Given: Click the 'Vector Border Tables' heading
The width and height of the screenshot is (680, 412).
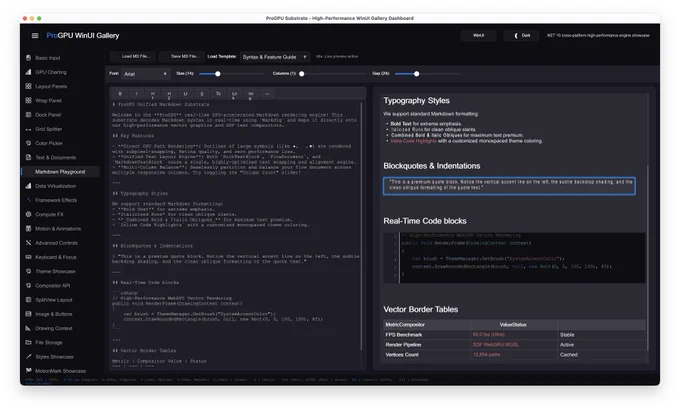Looking at the screenshot, I should click(421, 310).
